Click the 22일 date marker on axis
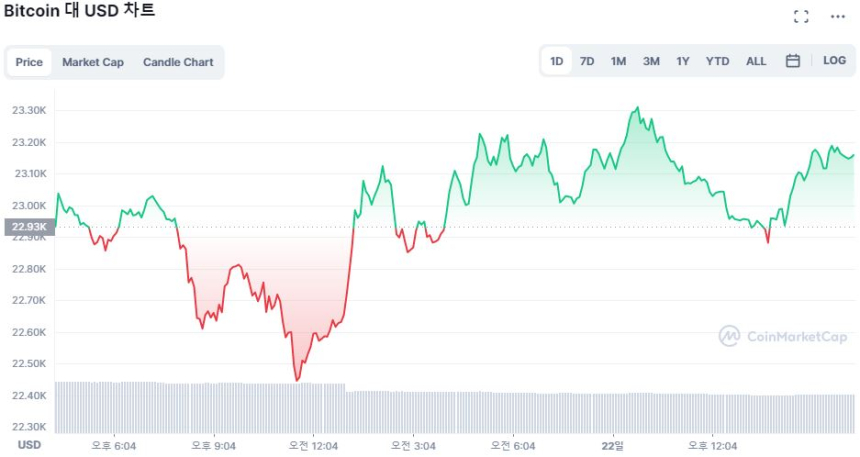The width and height of the screenshot is (860, 457). (613, 445)
